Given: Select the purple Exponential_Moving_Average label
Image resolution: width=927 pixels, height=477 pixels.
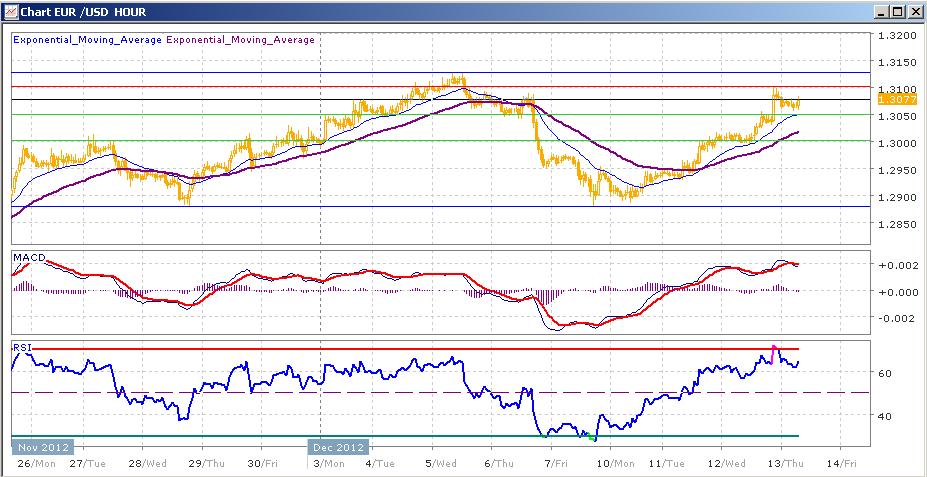Looking at the screenshot, I should 240,40.
